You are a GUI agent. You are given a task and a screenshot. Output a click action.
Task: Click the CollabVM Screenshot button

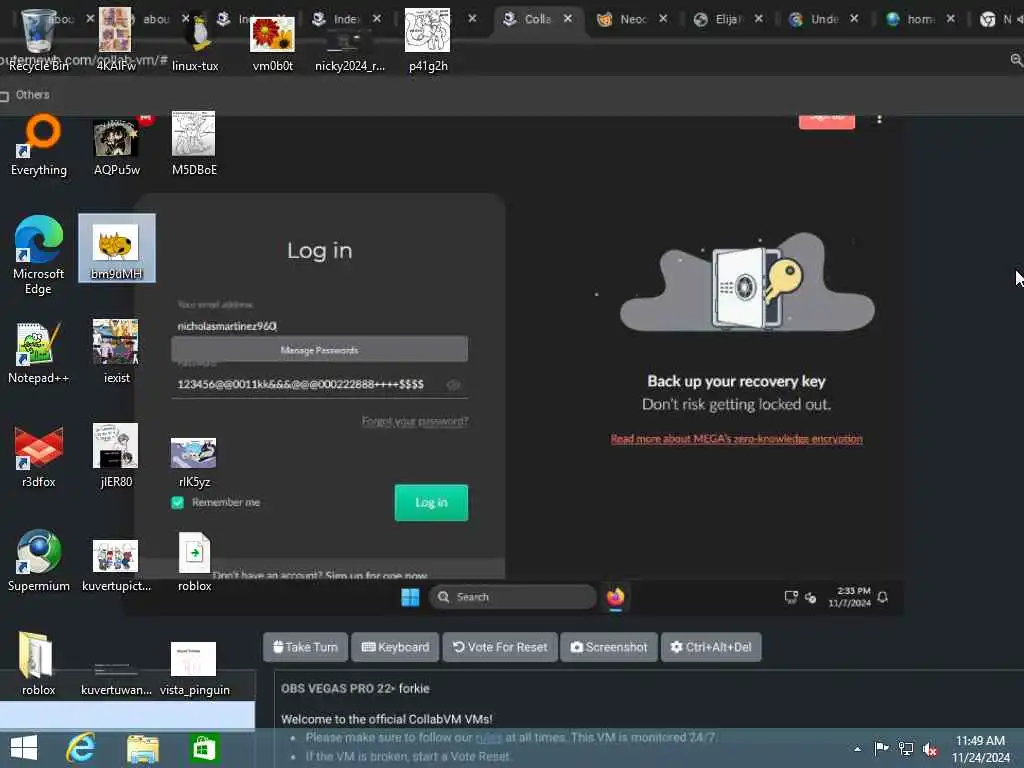(609, 647)
